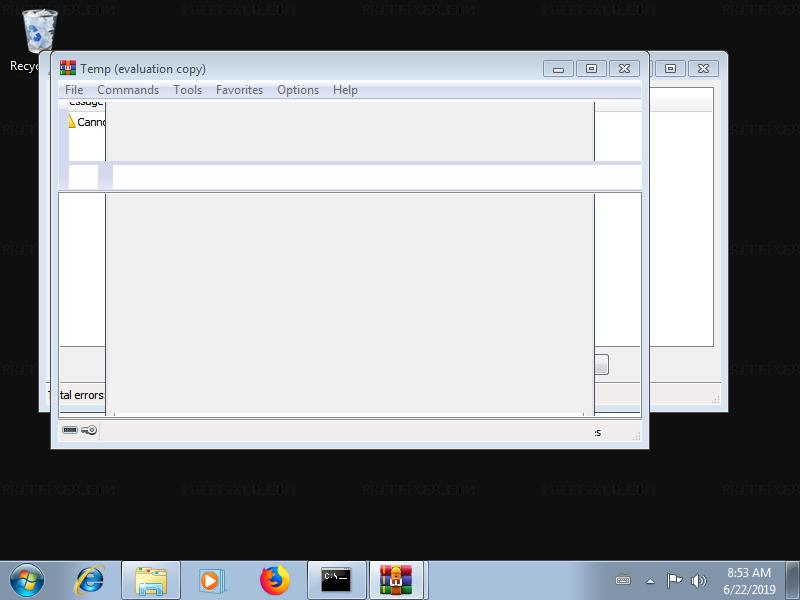This screenshot has width=800, height=600.
Task: Maximize the Temp (evaluation copy) window
Action: [x=591, y=69]
